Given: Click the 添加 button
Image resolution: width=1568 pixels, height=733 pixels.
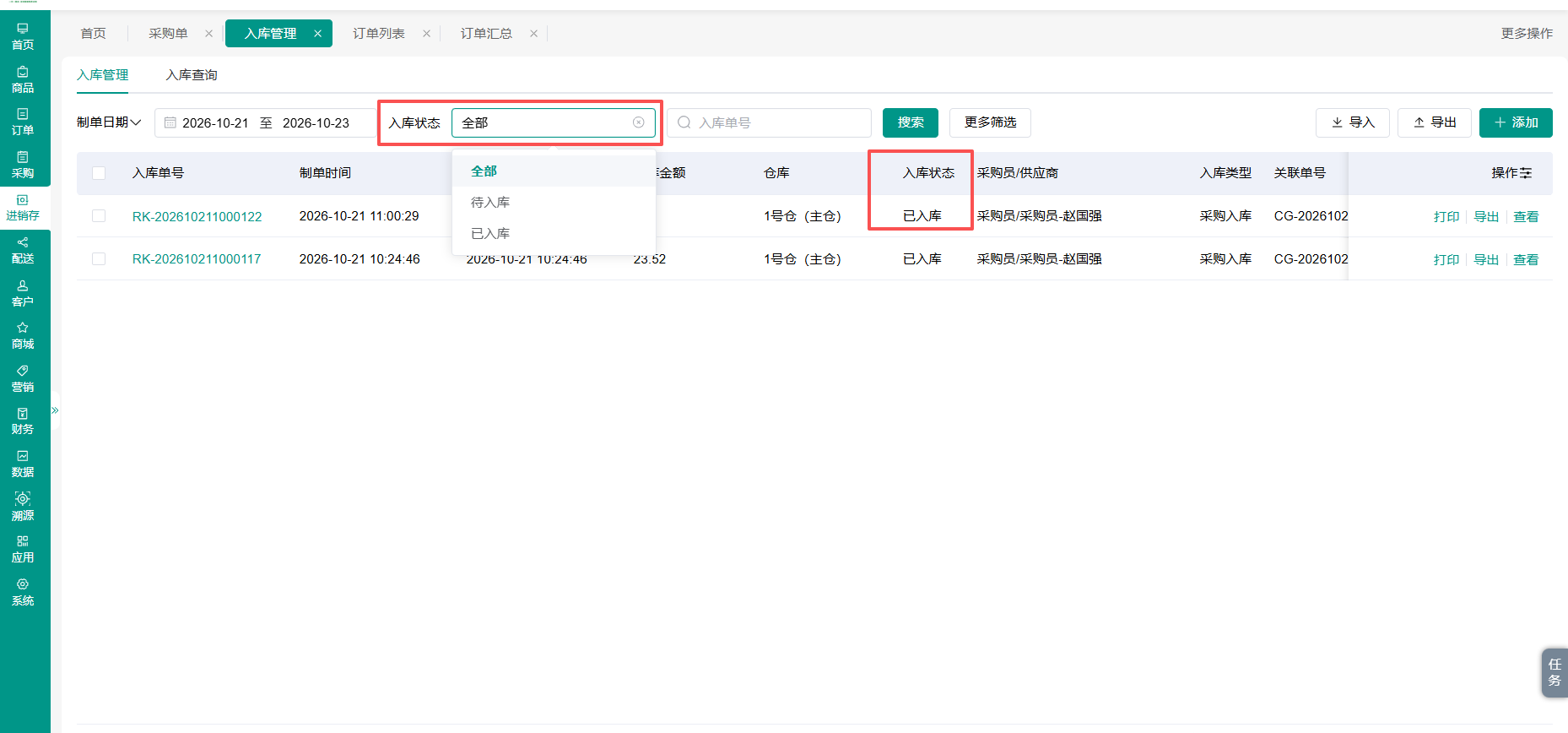Looking at the screenshot, I should point(1516,122).
